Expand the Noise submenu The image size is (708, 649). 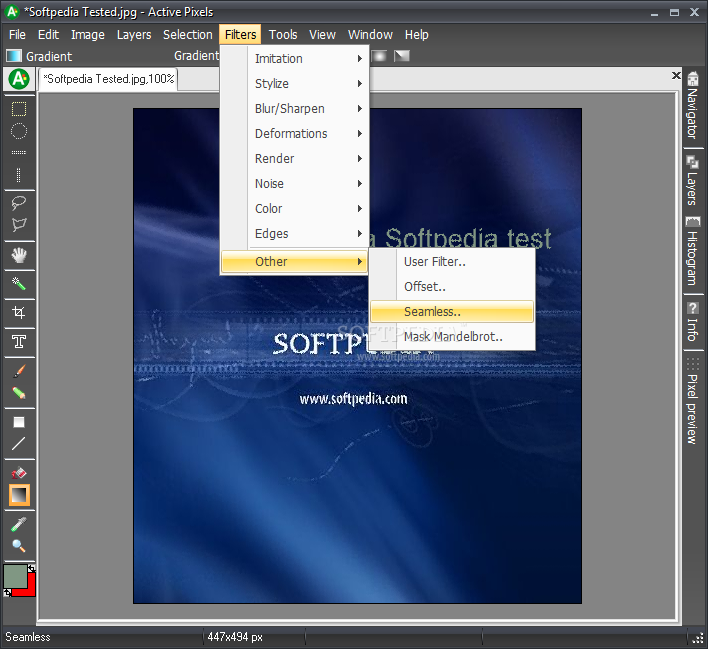pos(294,184)
